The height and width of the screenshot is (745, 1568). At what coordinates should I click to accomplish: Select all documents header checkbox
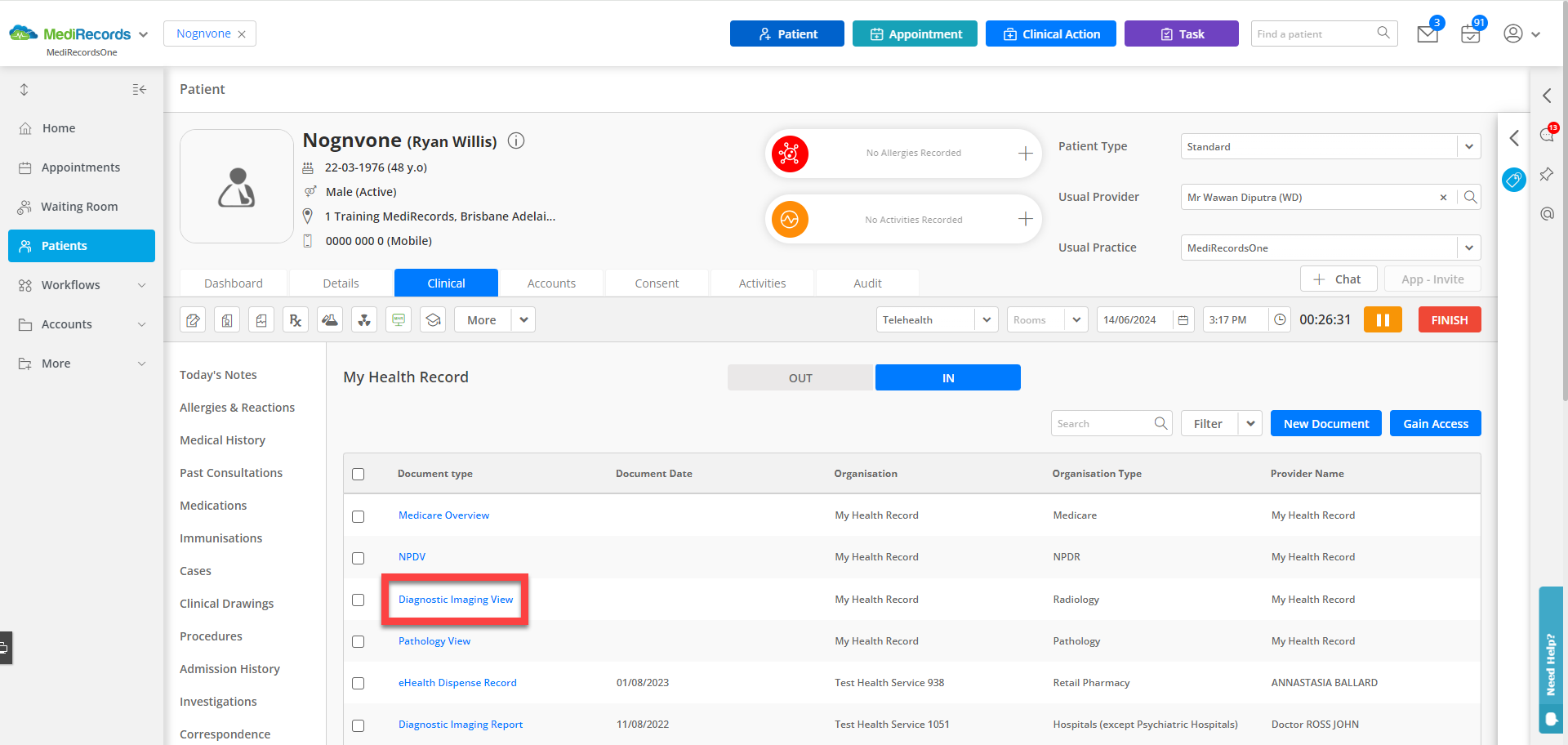[358, 474]
